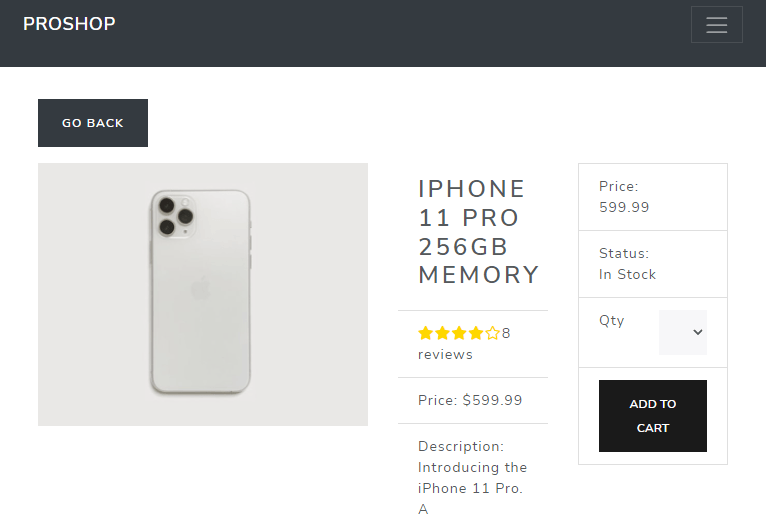Select the iPhone 11 Pro 256GB title
766x520 pixels.
coord(478,232)
